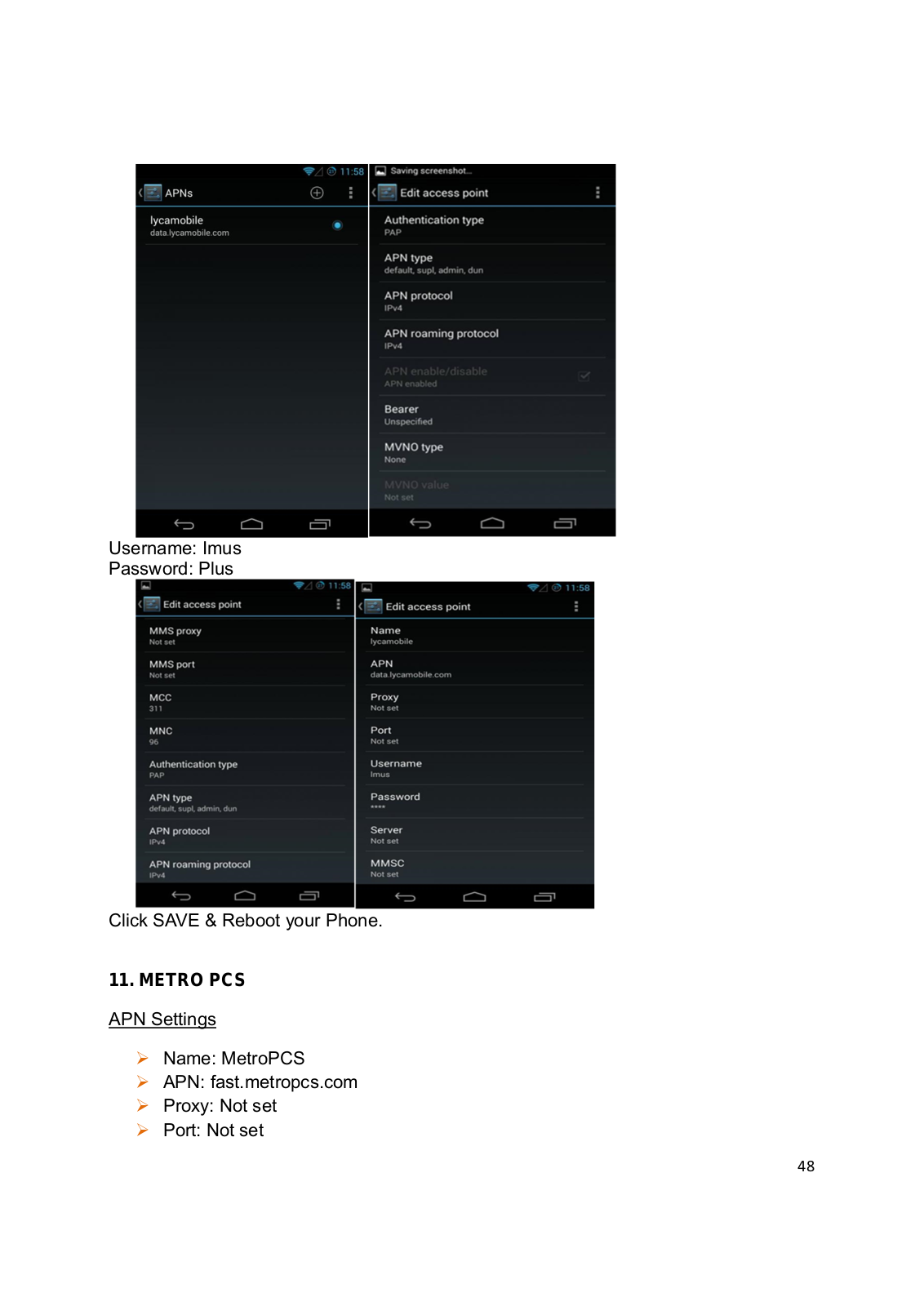Tap the add new APN plus icon
Image resolution: width=924 pixels, height=1306 pixels.
tap(317, 193)
